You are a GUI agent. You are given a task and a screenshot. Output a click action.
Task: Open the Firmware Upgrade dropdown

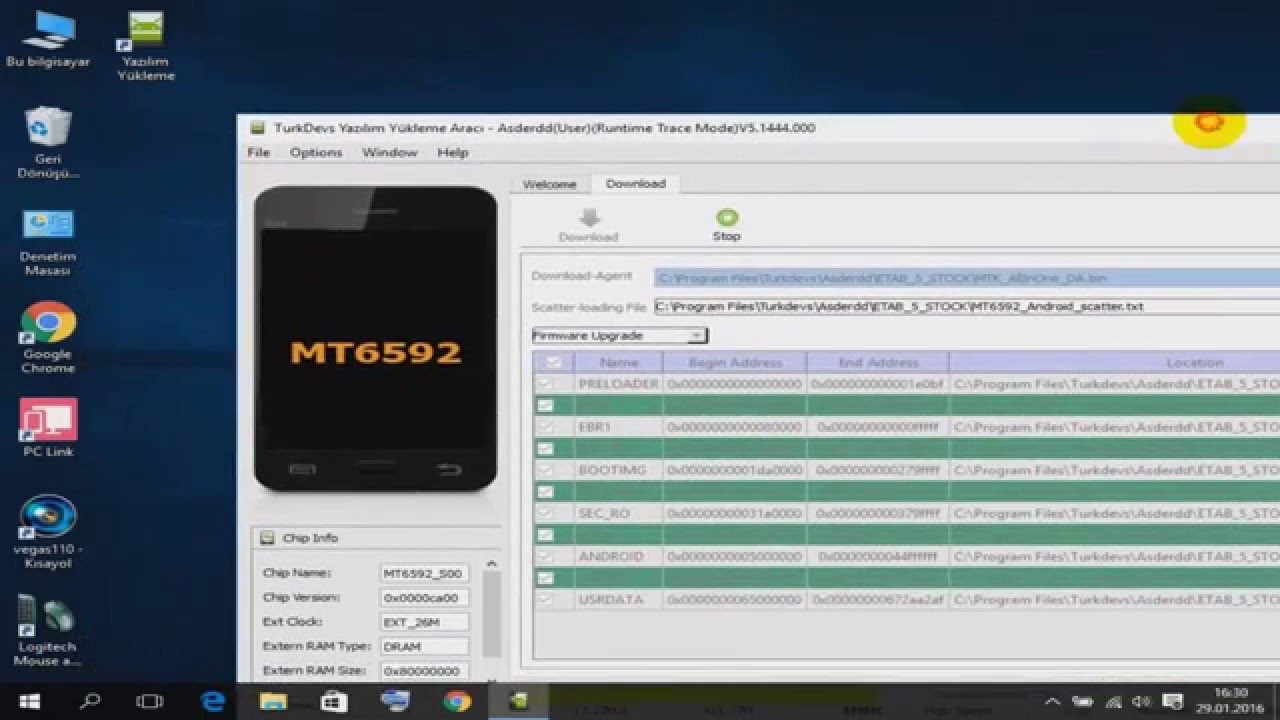coord(620,335)
